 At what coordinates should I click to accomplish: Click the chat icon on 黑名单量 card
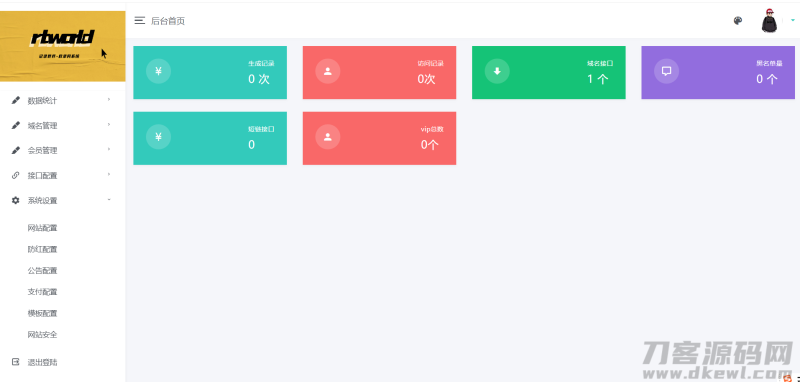tap(666, 71)
